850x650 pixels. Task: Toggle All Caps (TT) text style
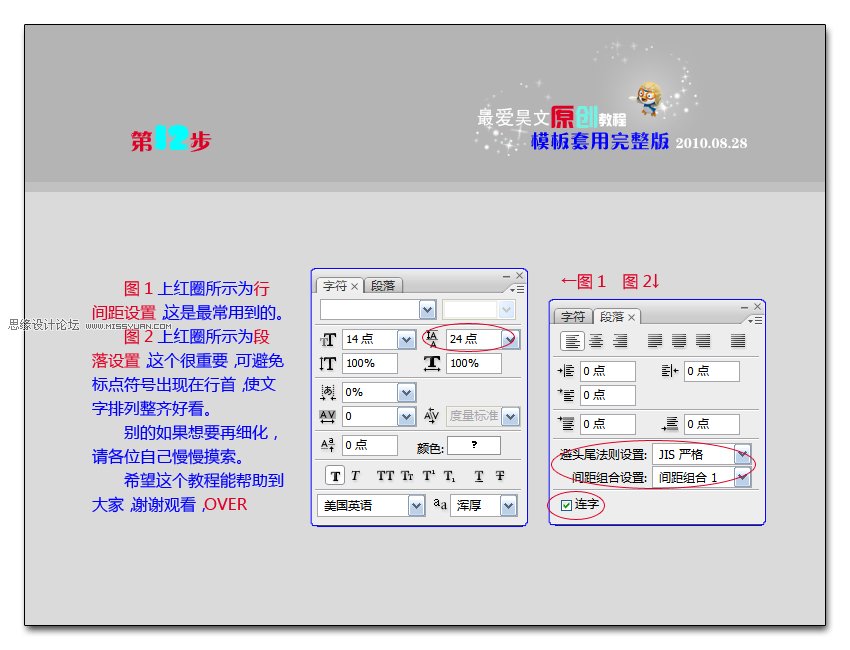point(385,476)
